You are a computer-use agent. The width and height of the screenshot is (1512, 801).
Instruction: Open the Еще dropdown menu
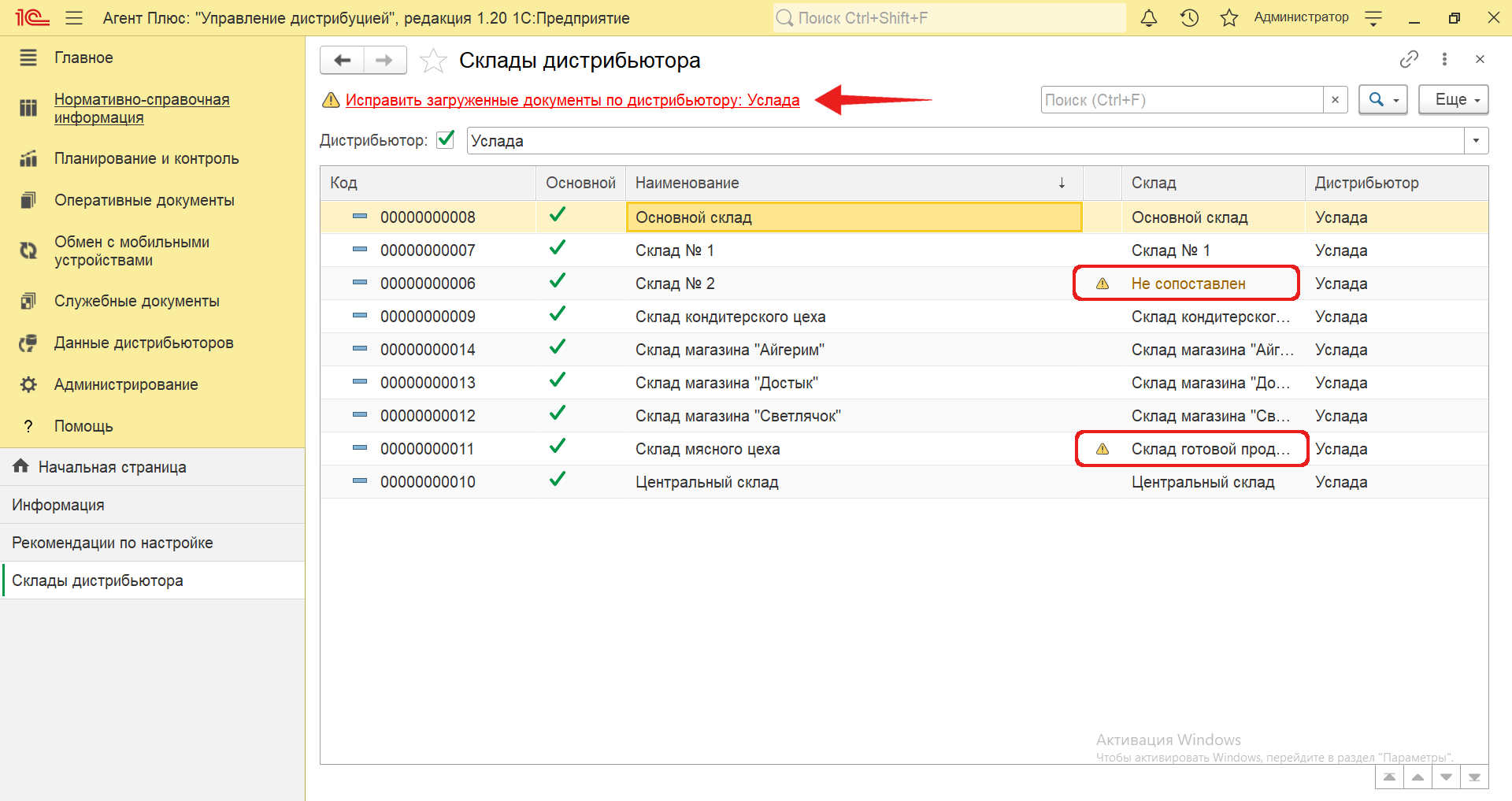[x=1453, y=100]
